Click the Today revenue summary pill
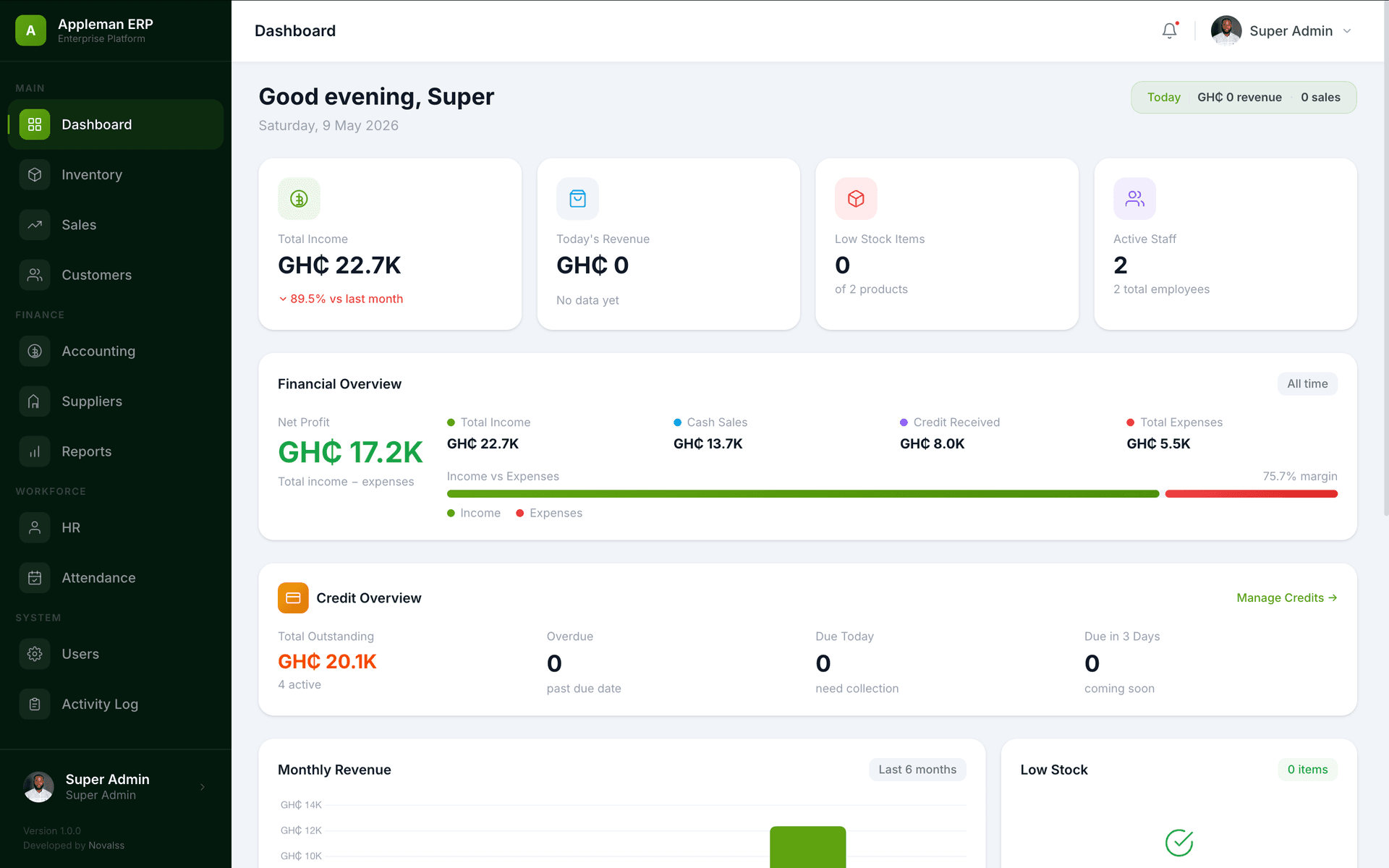Screen dimensions: 1389x868 pyautogui.click(x=1244, y=97)
